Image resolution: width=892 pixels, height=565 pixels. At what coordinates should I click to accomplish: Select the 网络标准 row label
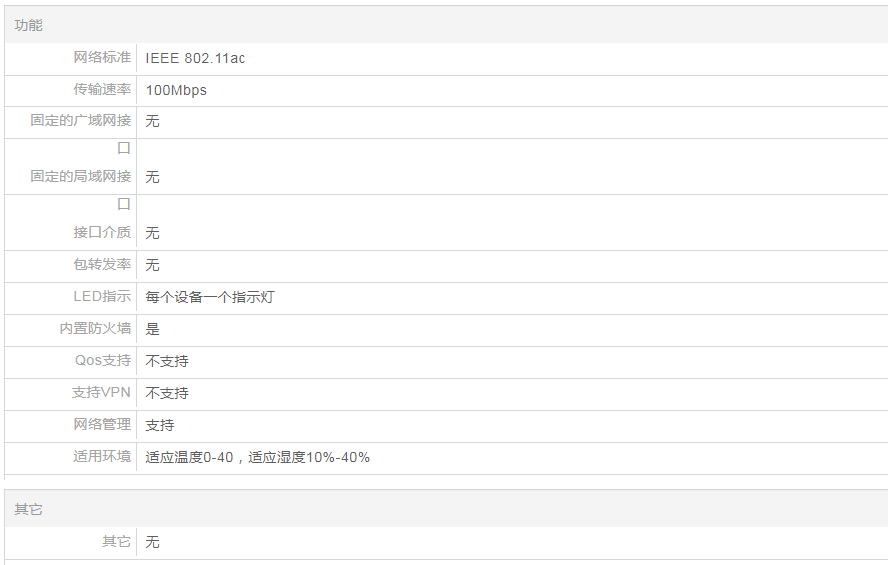point(102,58)
